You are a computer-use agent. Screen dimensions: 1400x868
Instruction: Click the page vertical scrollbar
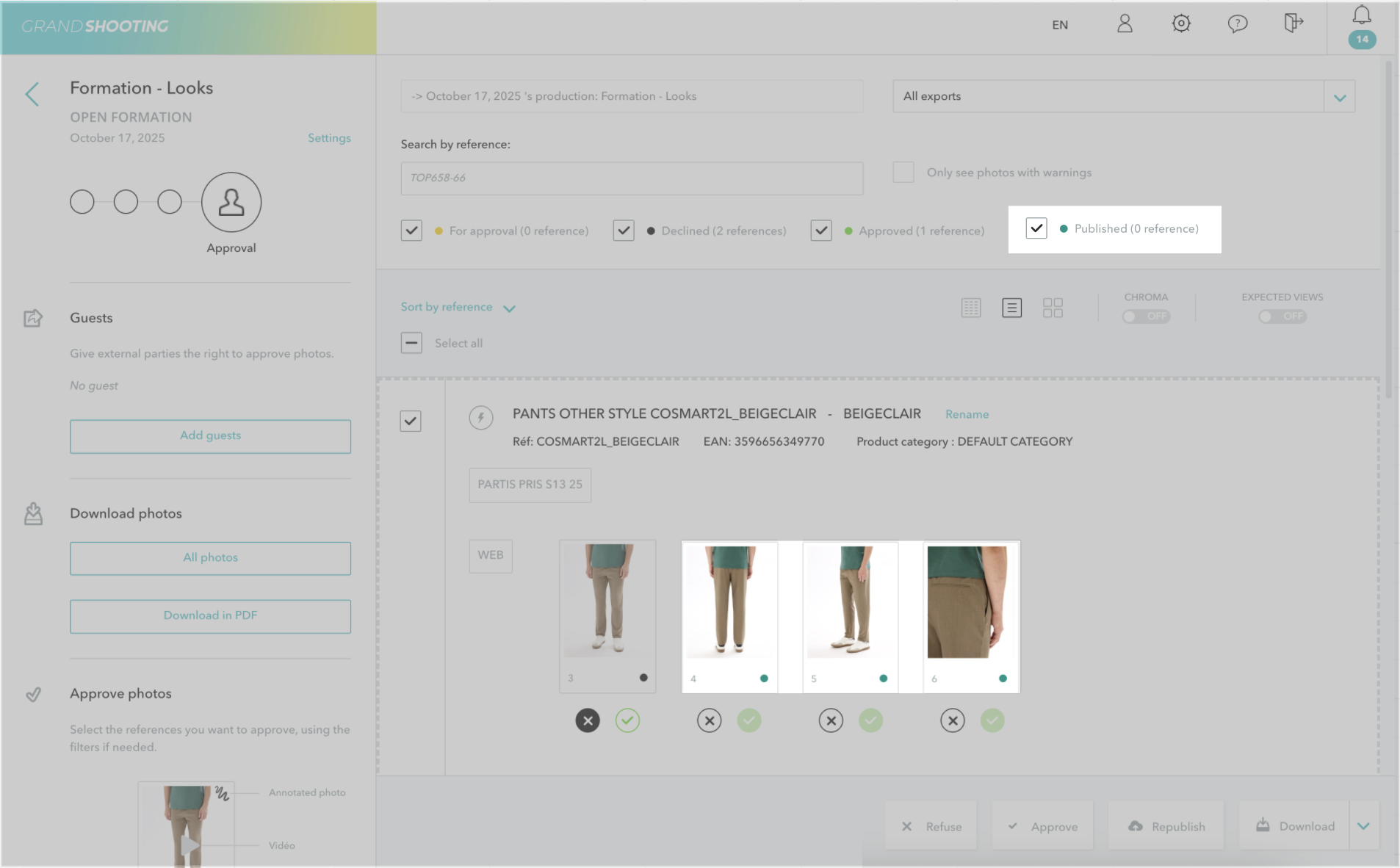[x=1388, y=229]
